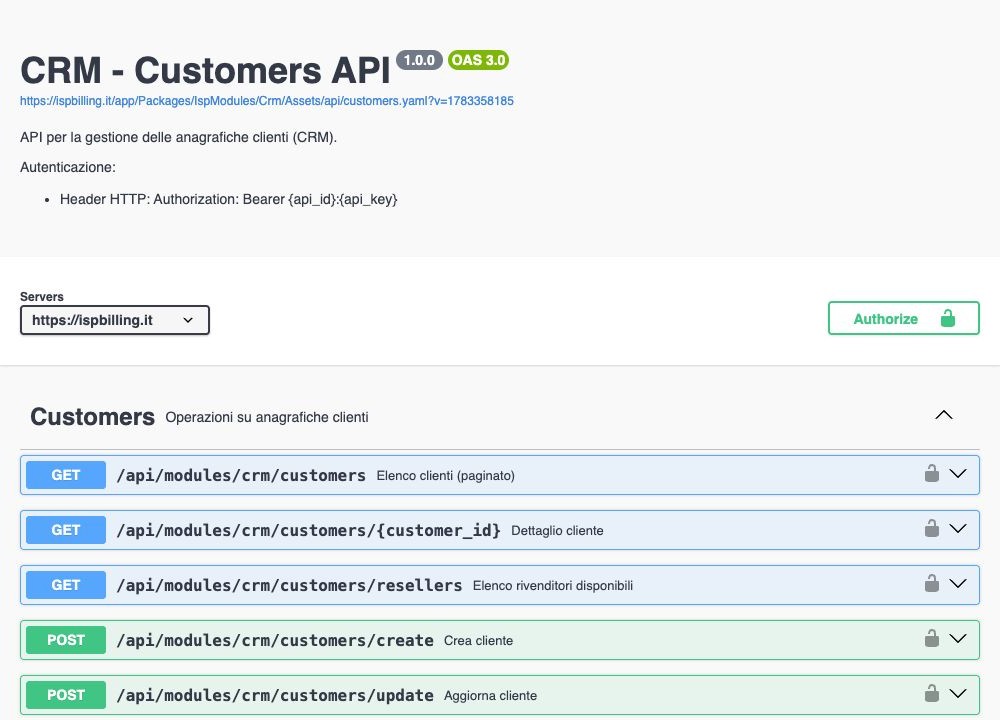Click the Customers section heading
This screenshot has width=1000, height=720.
click(x=92, y=416)
